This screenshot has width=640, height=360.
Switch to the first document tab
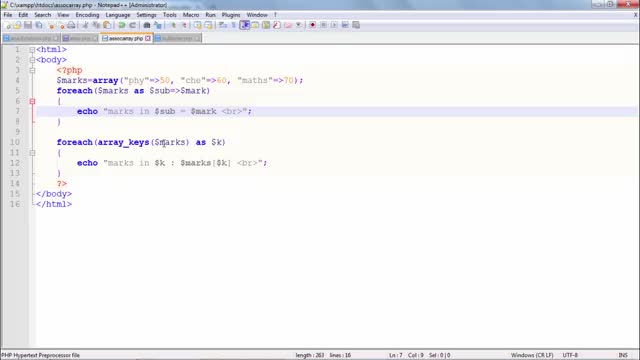[31, 38]
